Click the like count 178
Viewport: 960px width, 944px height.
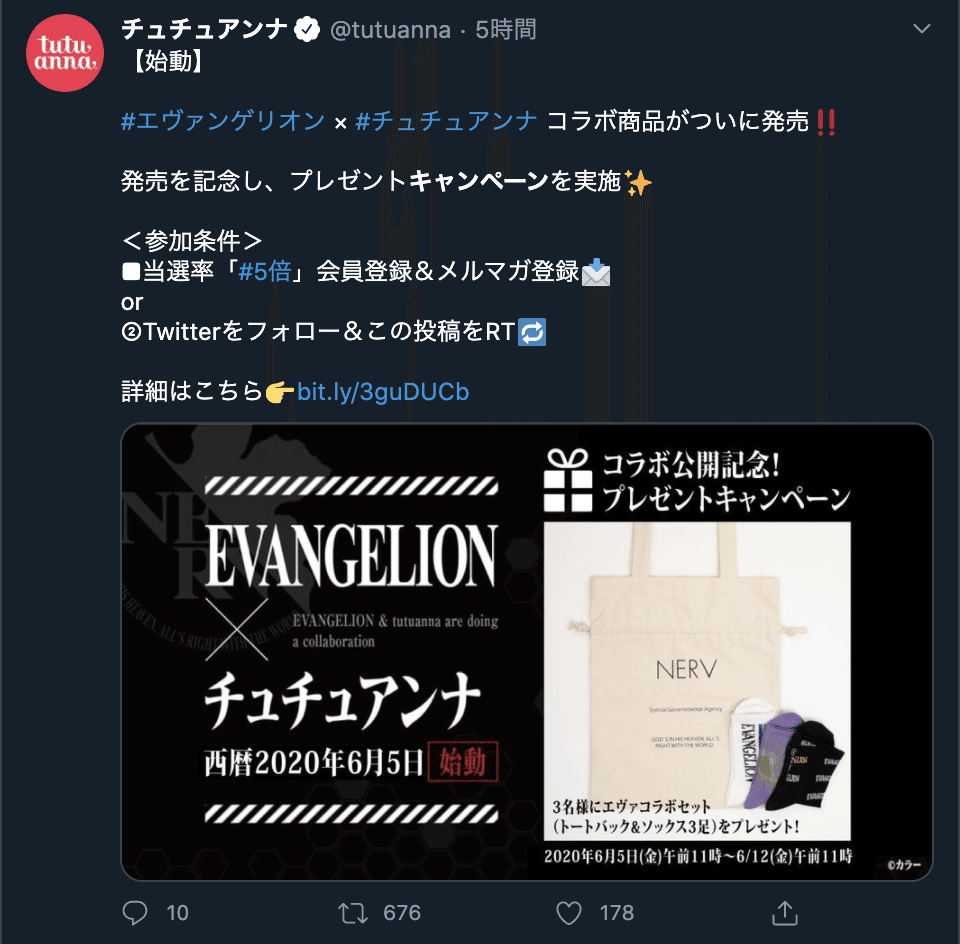tap(617, 913)
